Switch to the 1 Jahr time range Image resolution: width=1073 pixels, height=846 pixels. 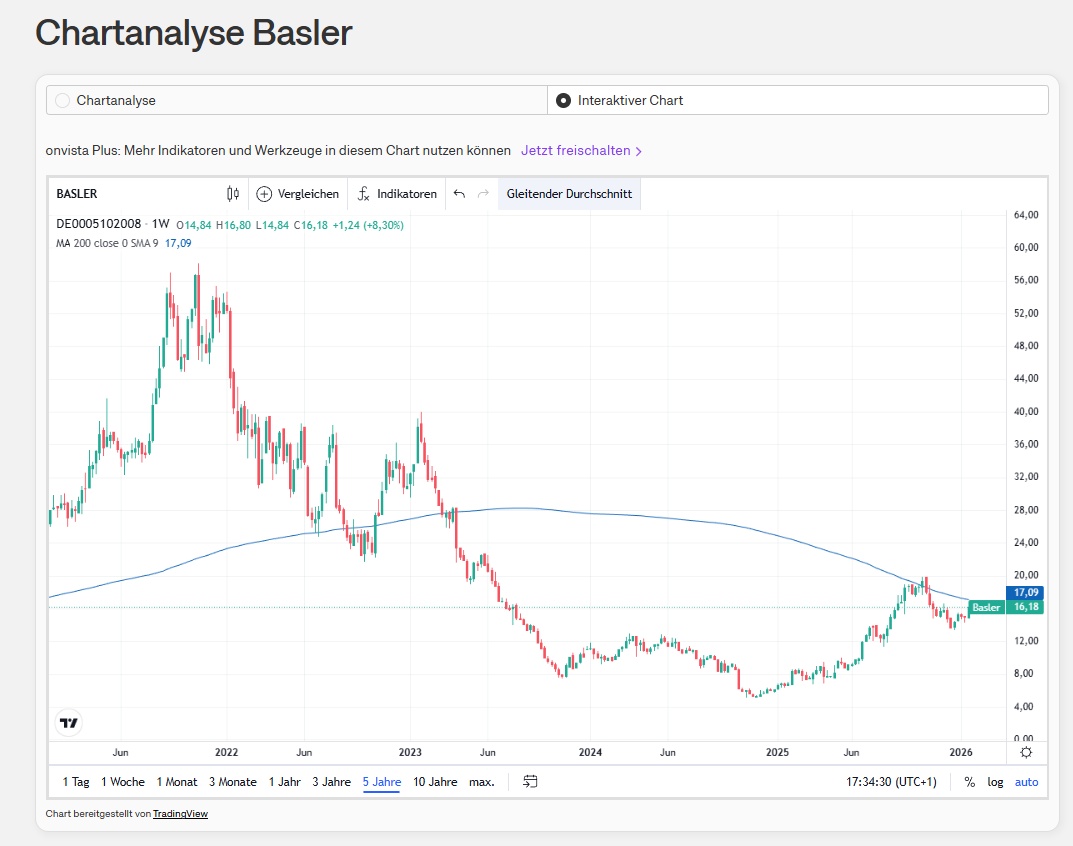(x=284, y=782)
